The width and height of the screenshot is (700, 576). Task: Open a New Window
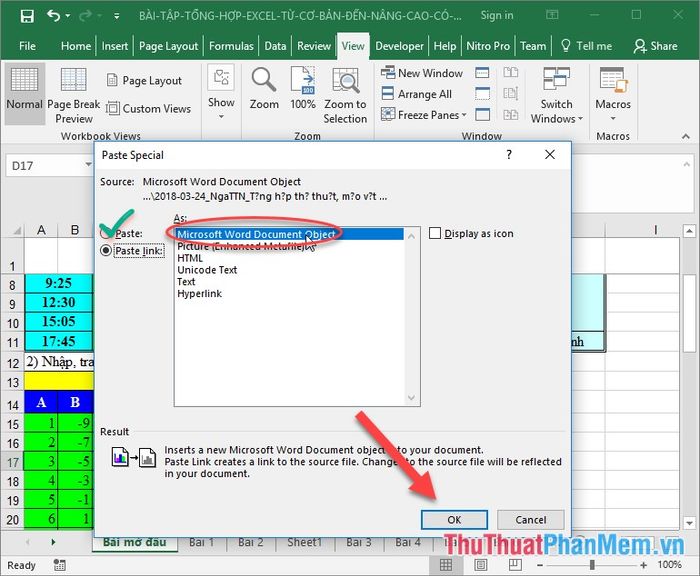click(x=421, y=73)
